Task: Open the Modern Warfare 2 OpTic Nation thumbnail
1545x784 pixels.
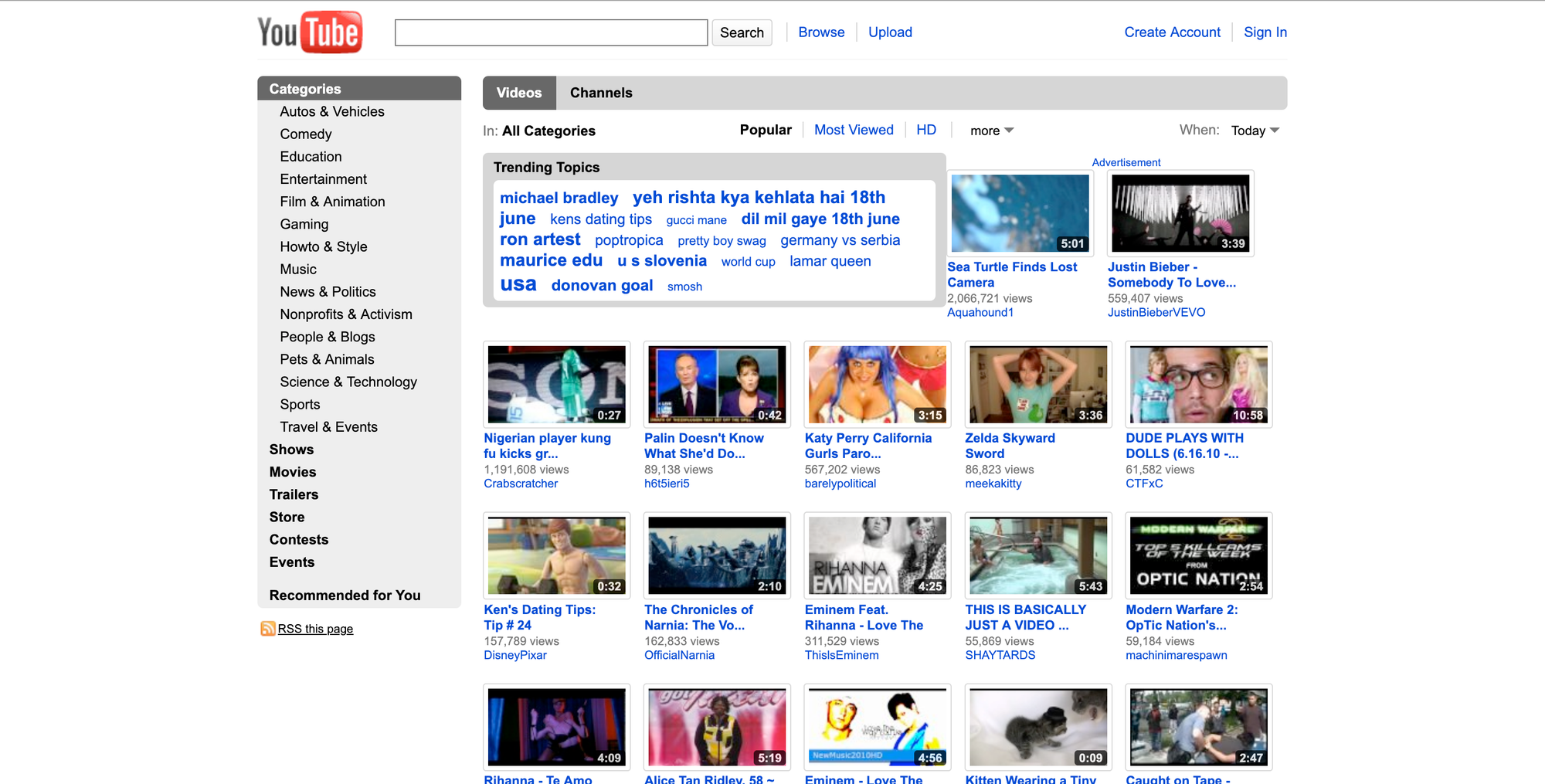Action: 1198,555
